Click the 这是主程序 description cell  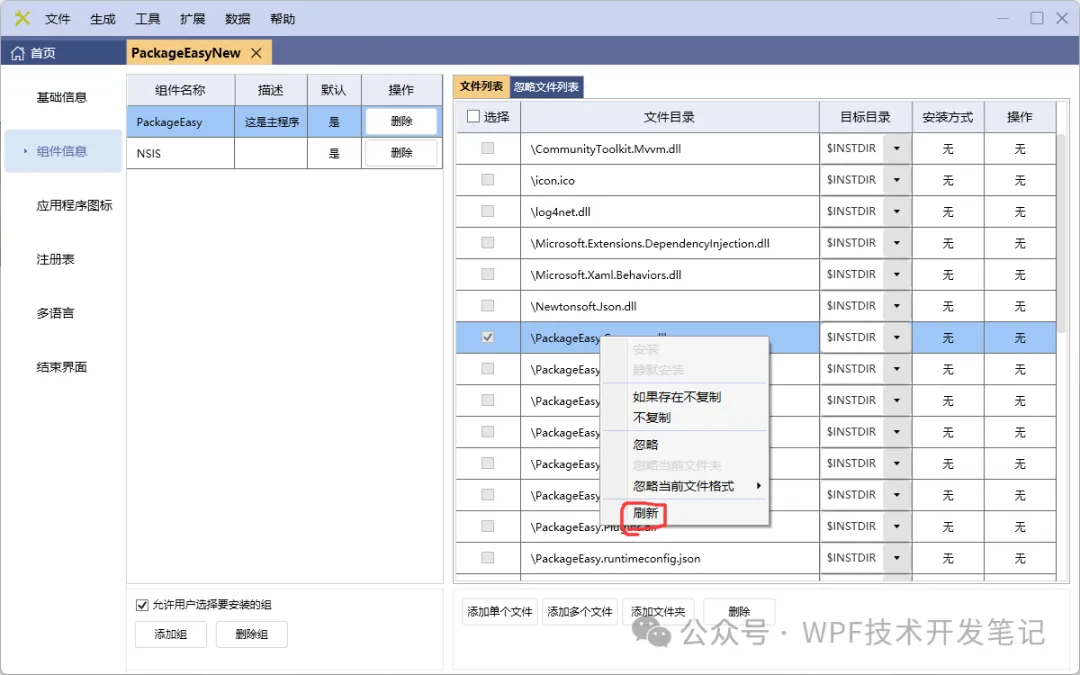tap(271, 122)
